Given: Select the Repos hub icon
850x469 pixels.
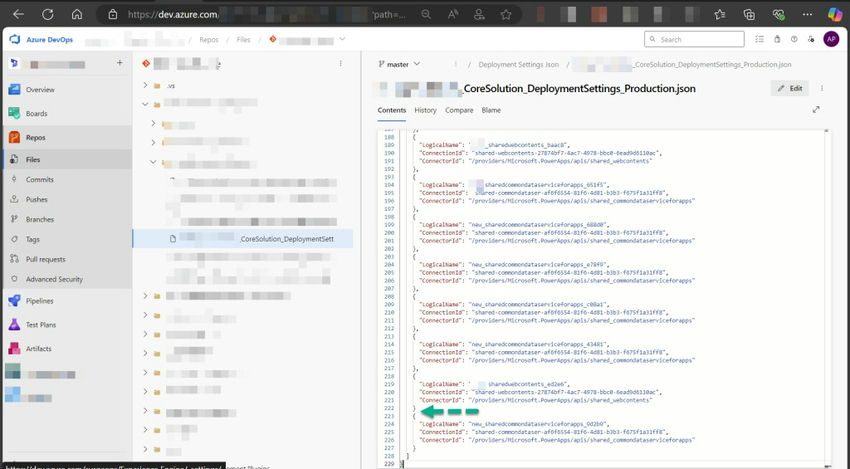Looking at the screenshot, I should (15, 137).
